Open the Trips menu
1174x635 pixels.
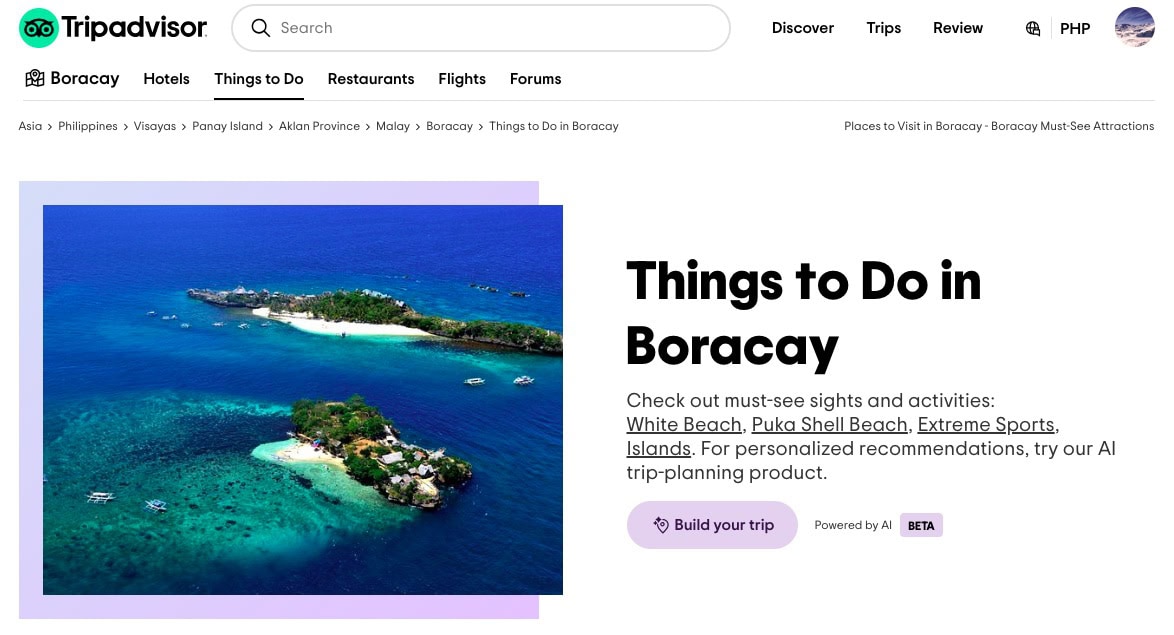(x=883, y=28)
